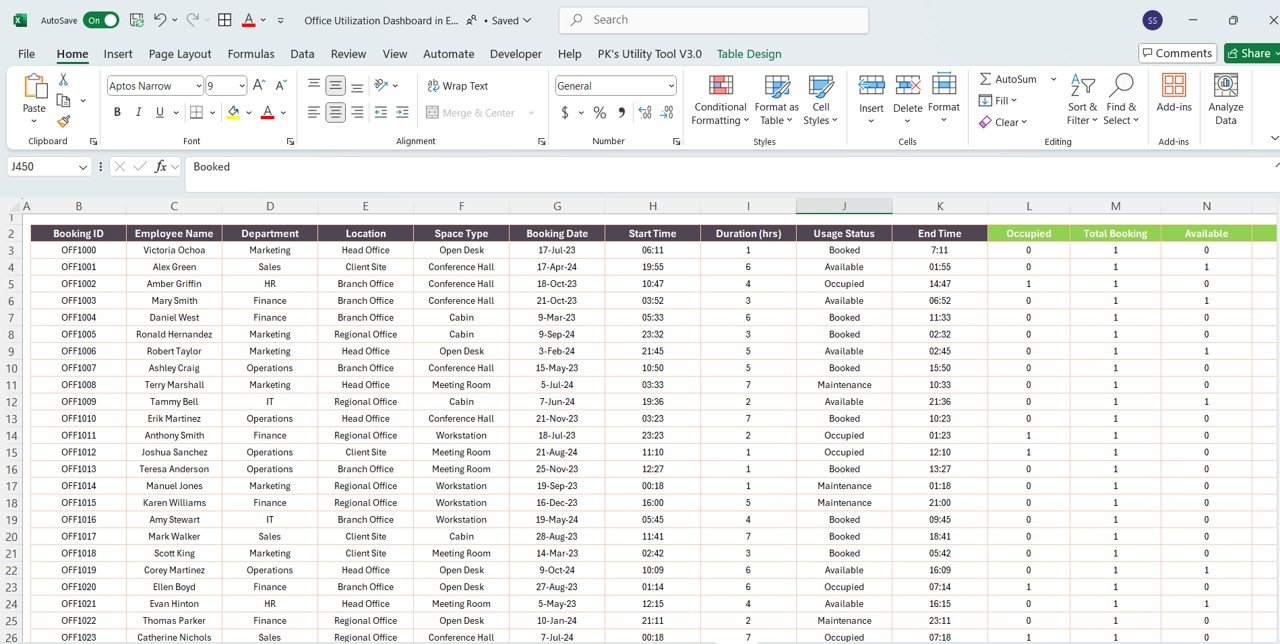Open Cell Styles gallery
The image size is (1280, 644).
(821, 99)
